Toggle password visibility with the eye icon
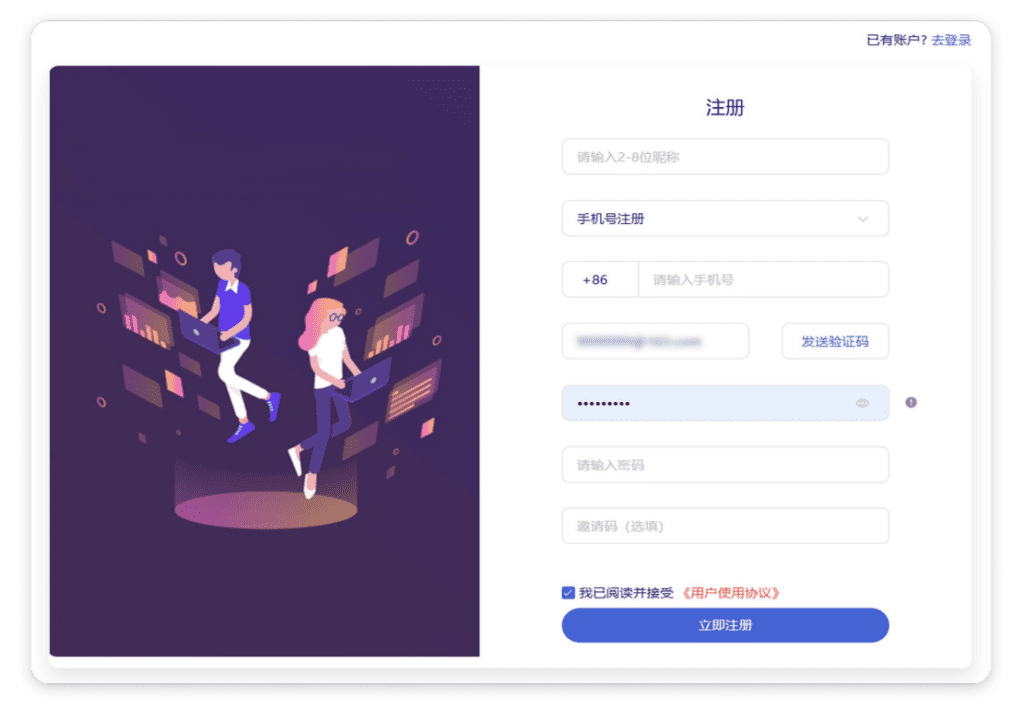Image resolution: width=1024 pixels, height=711 pixels. coord(862,403)
